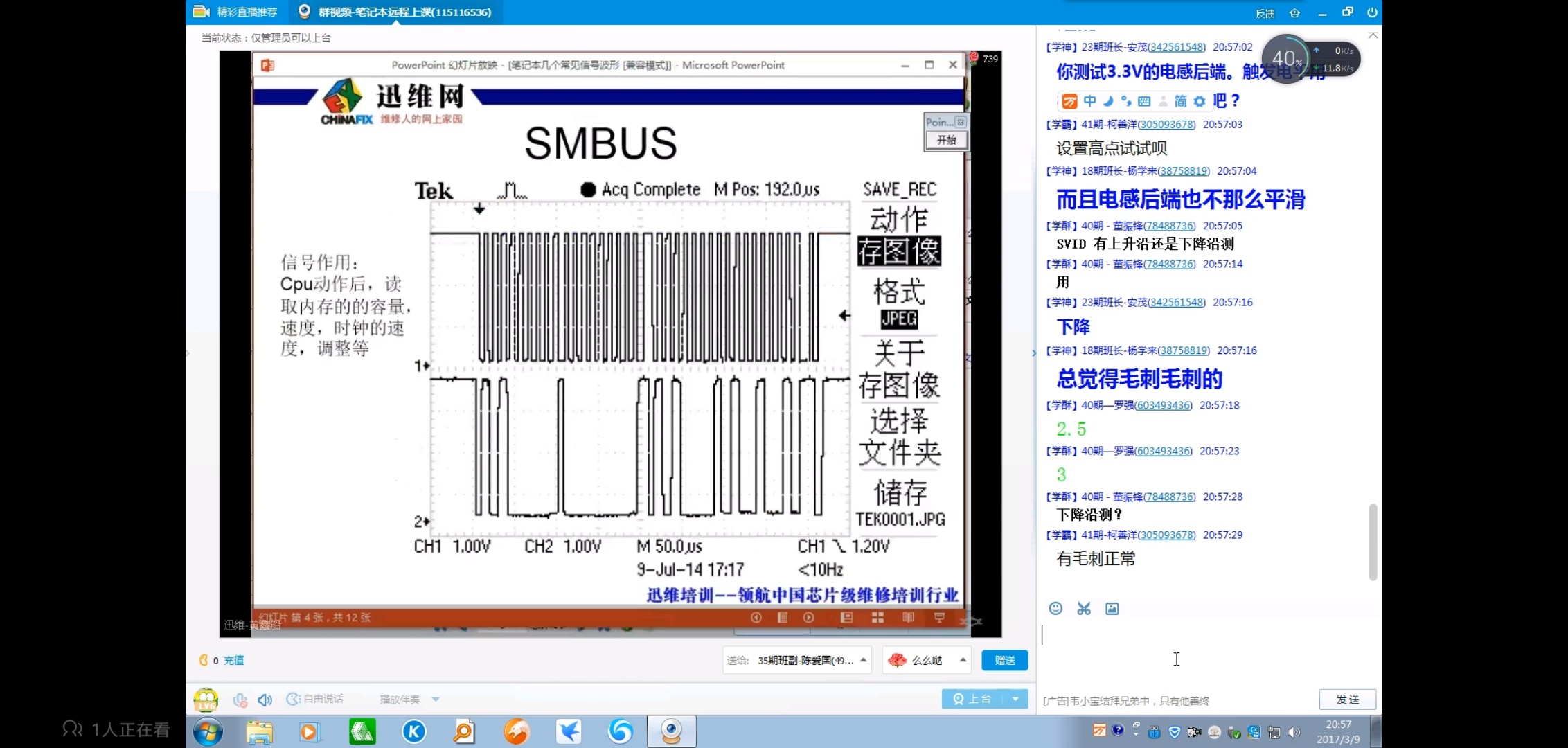Click the scissors screenshot icon
This screenshot has width=1568, height=748.
tap(1084, 608)
